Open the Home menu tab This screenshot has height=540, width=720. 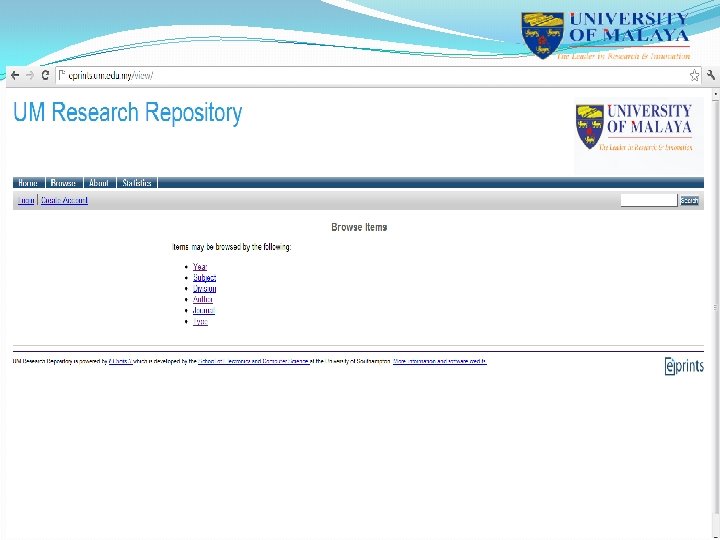click(x=28, y=183)
